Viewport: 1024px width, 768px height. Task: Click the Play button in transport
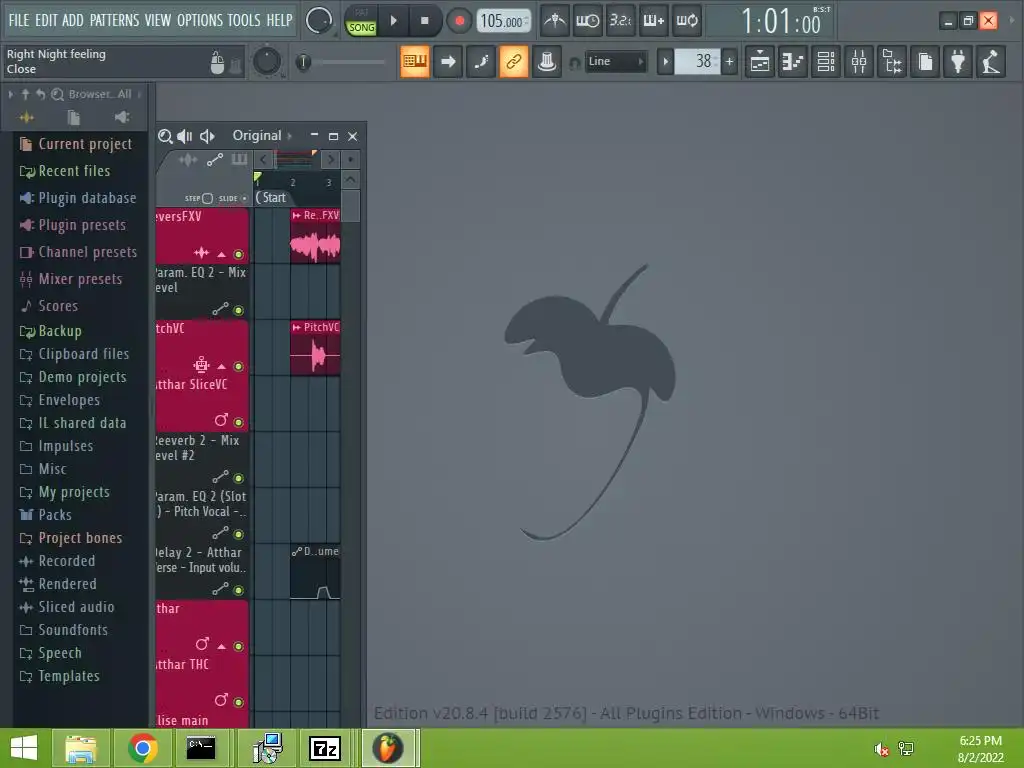click(393, 21)
